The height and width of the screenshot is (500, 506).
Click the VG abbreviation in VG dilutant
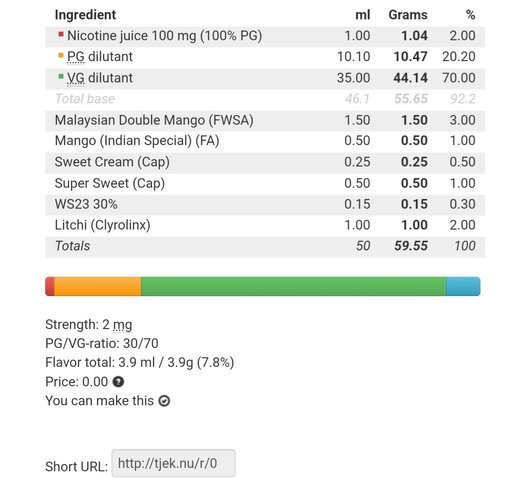(x=76, y=78)
